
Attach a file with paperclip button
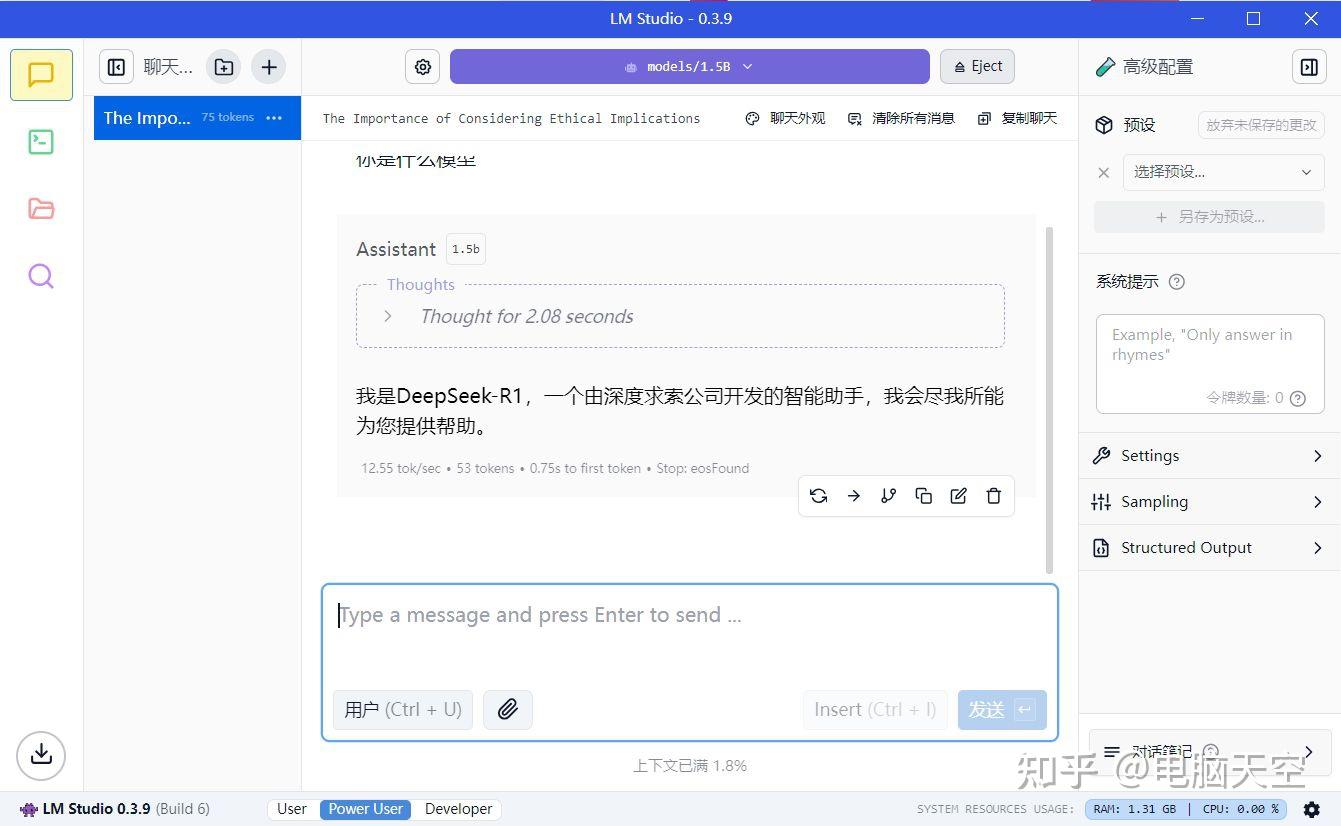(508, 710)
